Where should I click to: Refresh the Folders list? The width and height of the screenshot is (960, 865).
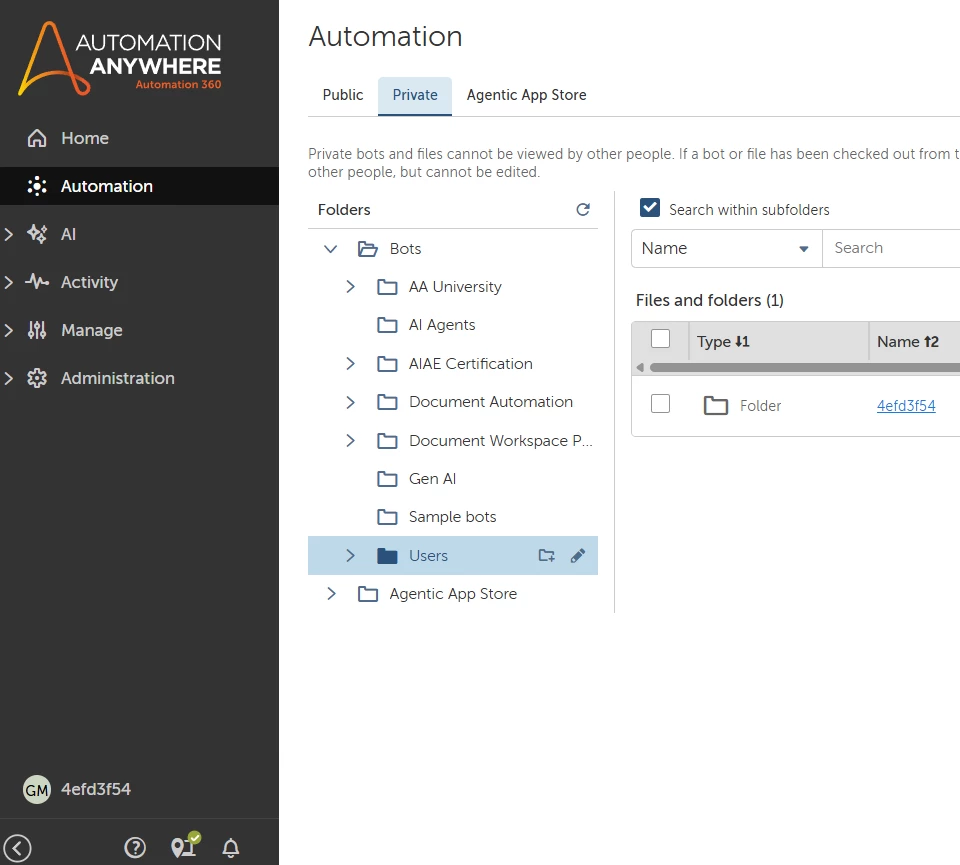[x=583, y=209]
